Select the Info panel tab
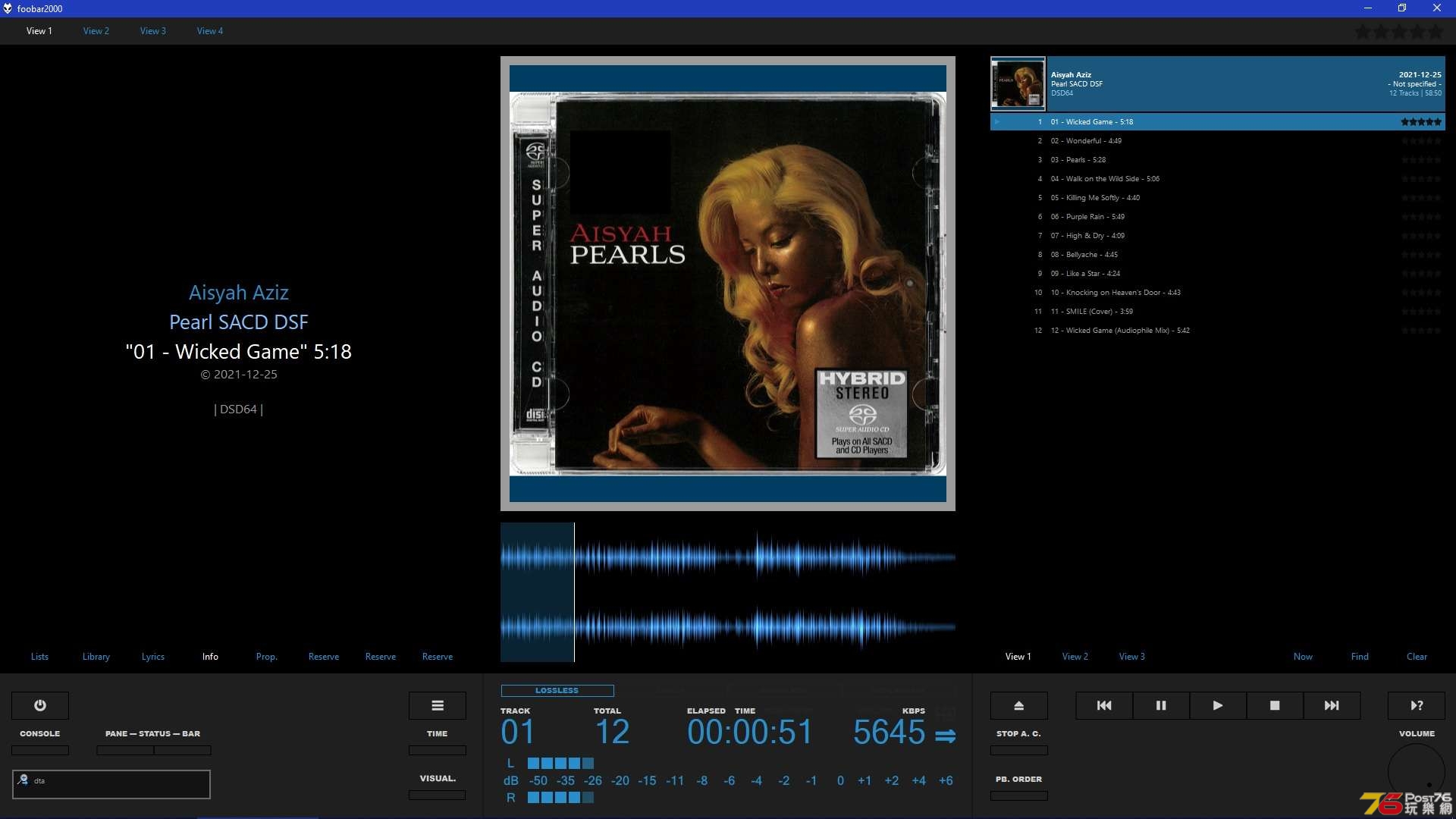1456x819 pixels. (x=210, y=657)
